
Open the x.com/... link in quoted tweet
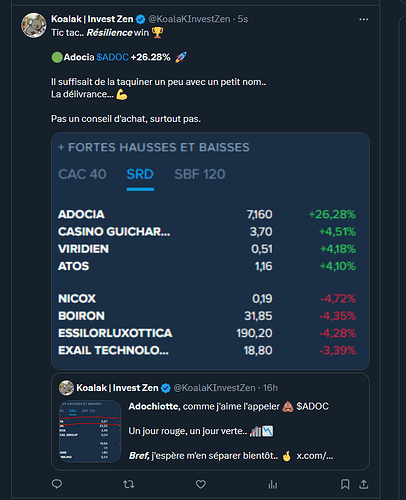pyautogui.click(x=315, y=456)
